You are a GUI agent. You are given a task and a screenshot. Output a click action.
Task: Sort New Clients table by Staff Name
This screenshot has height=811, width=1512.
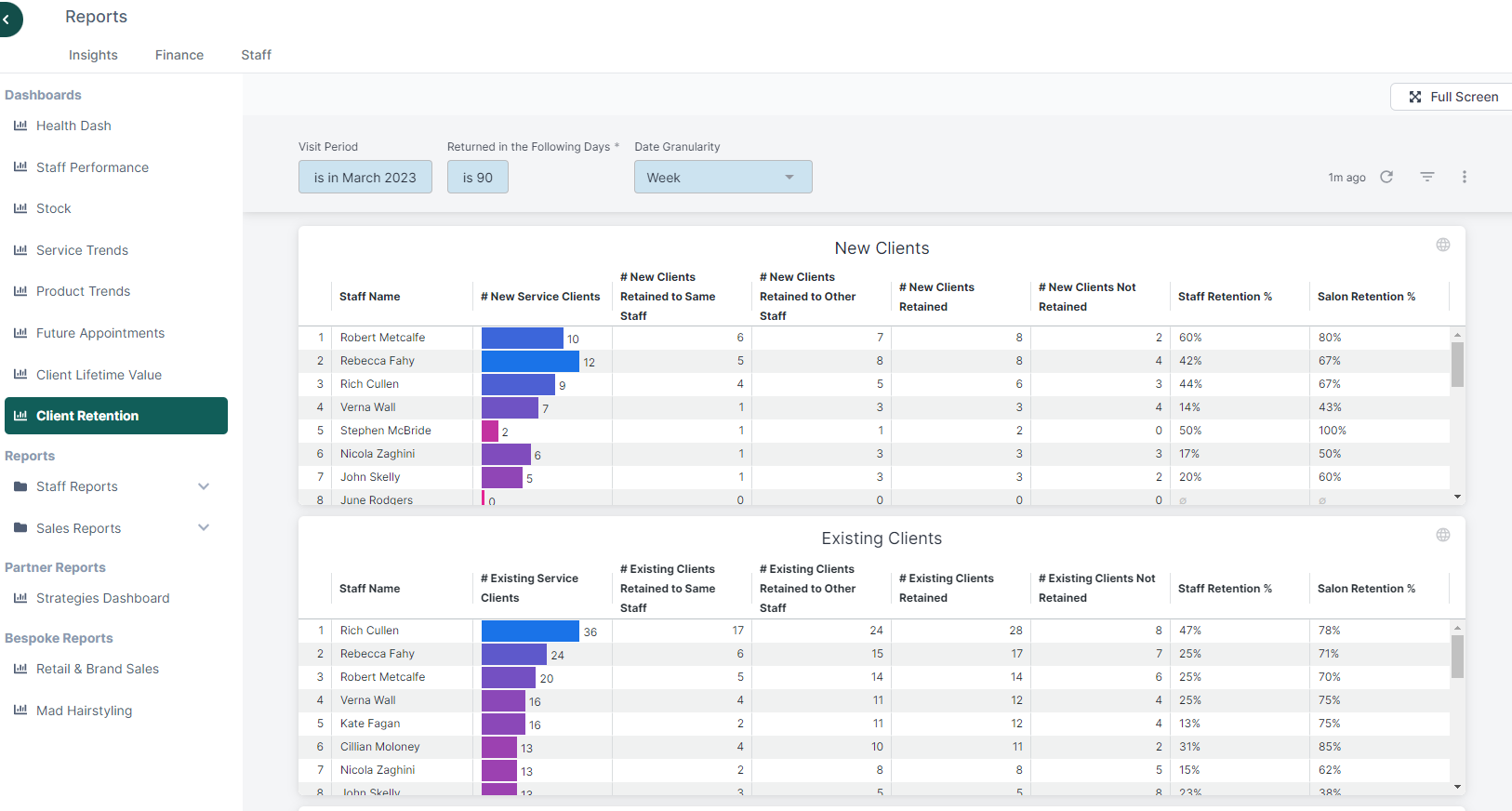point(369,297)
